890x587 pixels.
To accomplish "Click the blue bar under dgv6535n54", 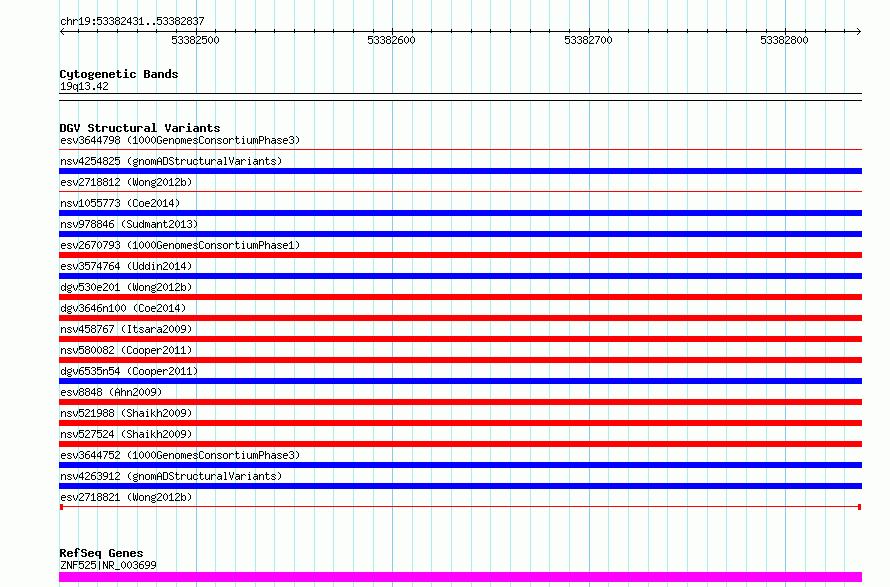I will pos(460,381).
